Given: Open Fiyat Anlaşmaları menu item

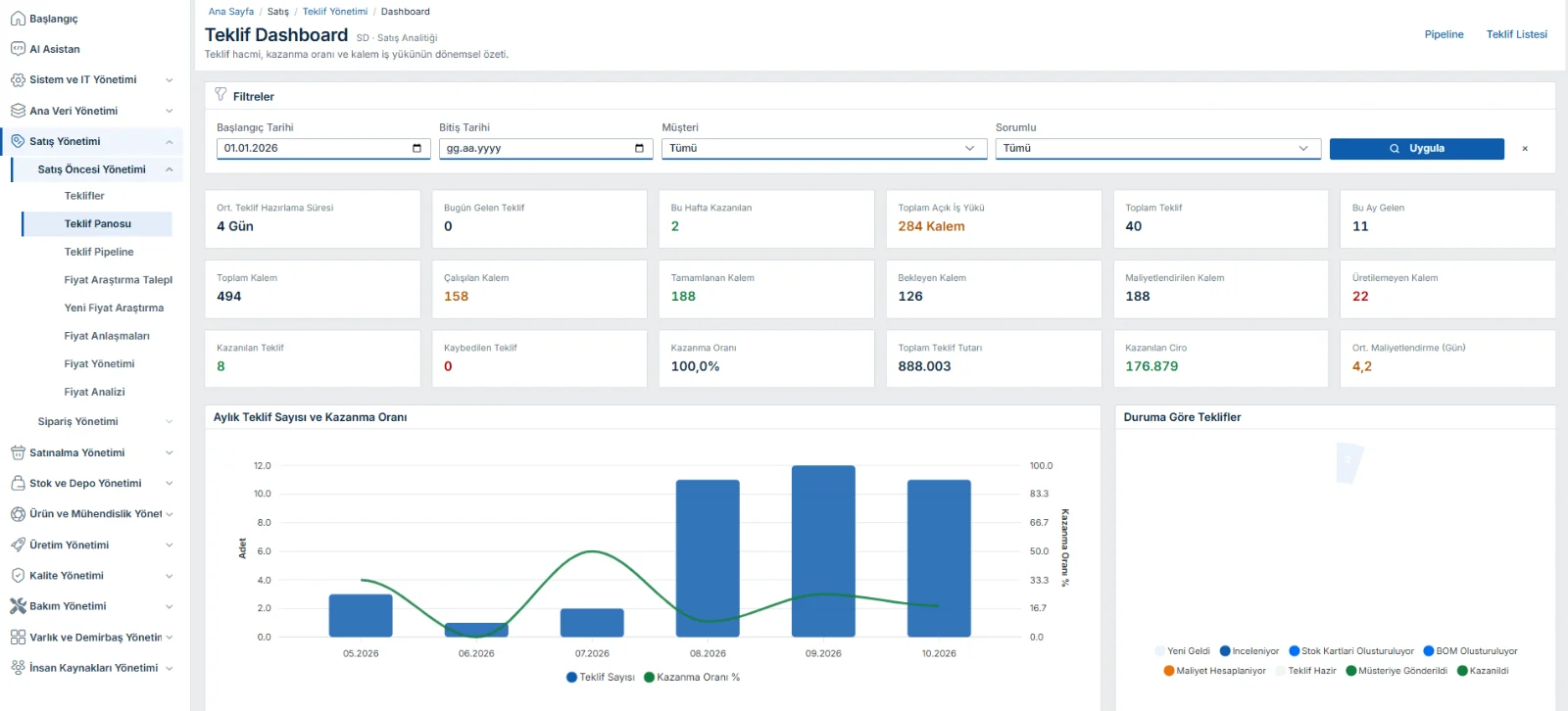Looking at the screenshot, I should 107,336.
